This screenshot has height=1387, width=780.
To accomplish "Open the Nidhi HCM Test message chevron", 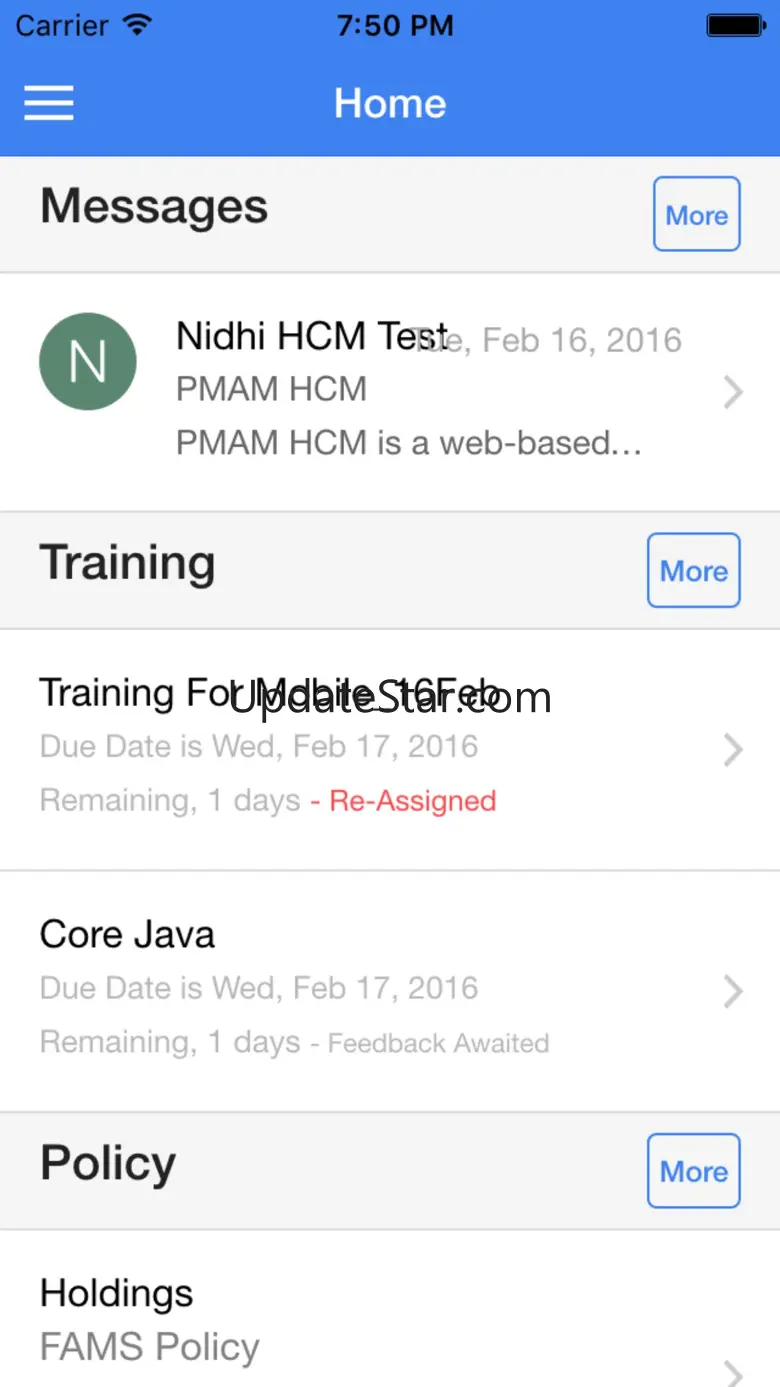I will pos(733,393).
